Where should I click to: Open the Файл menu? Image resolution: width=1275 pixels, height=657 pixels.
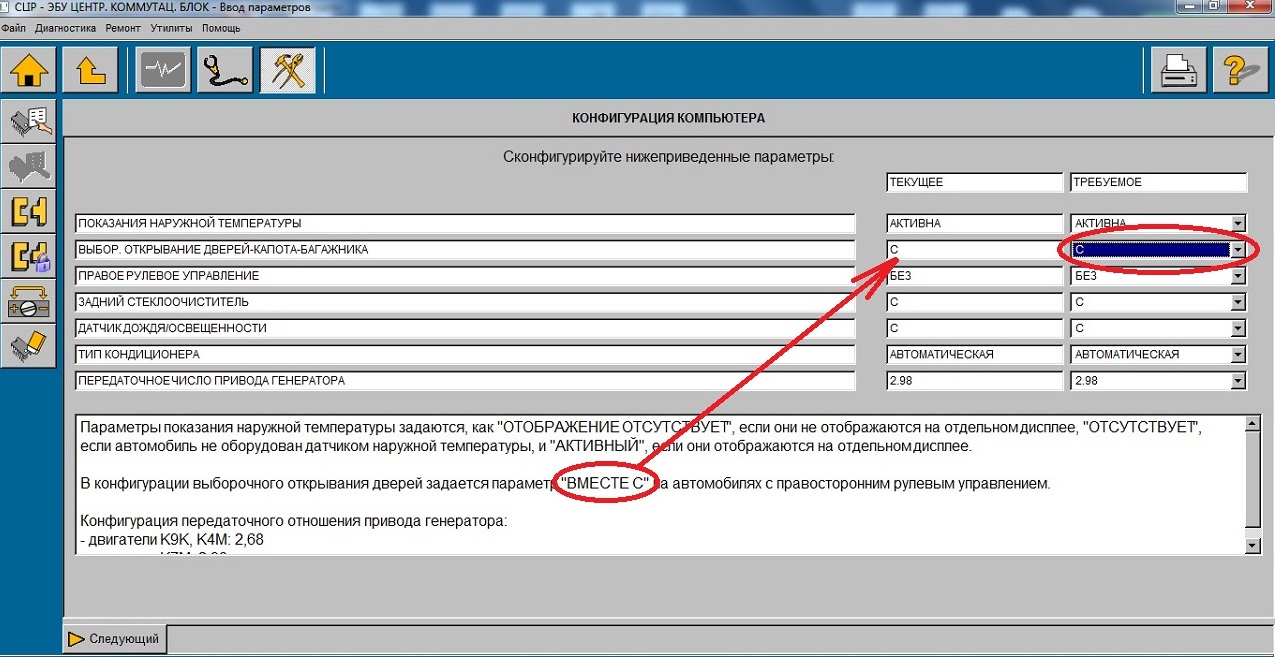[14, 29]
